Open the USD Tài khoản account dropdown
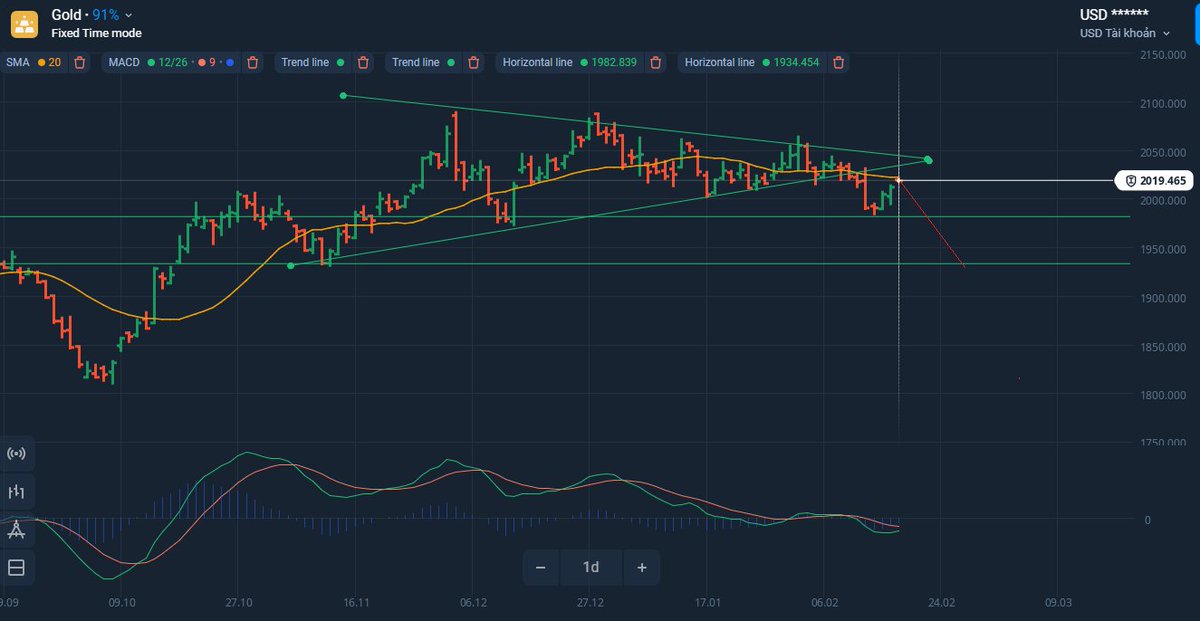 pos(1125,33)
